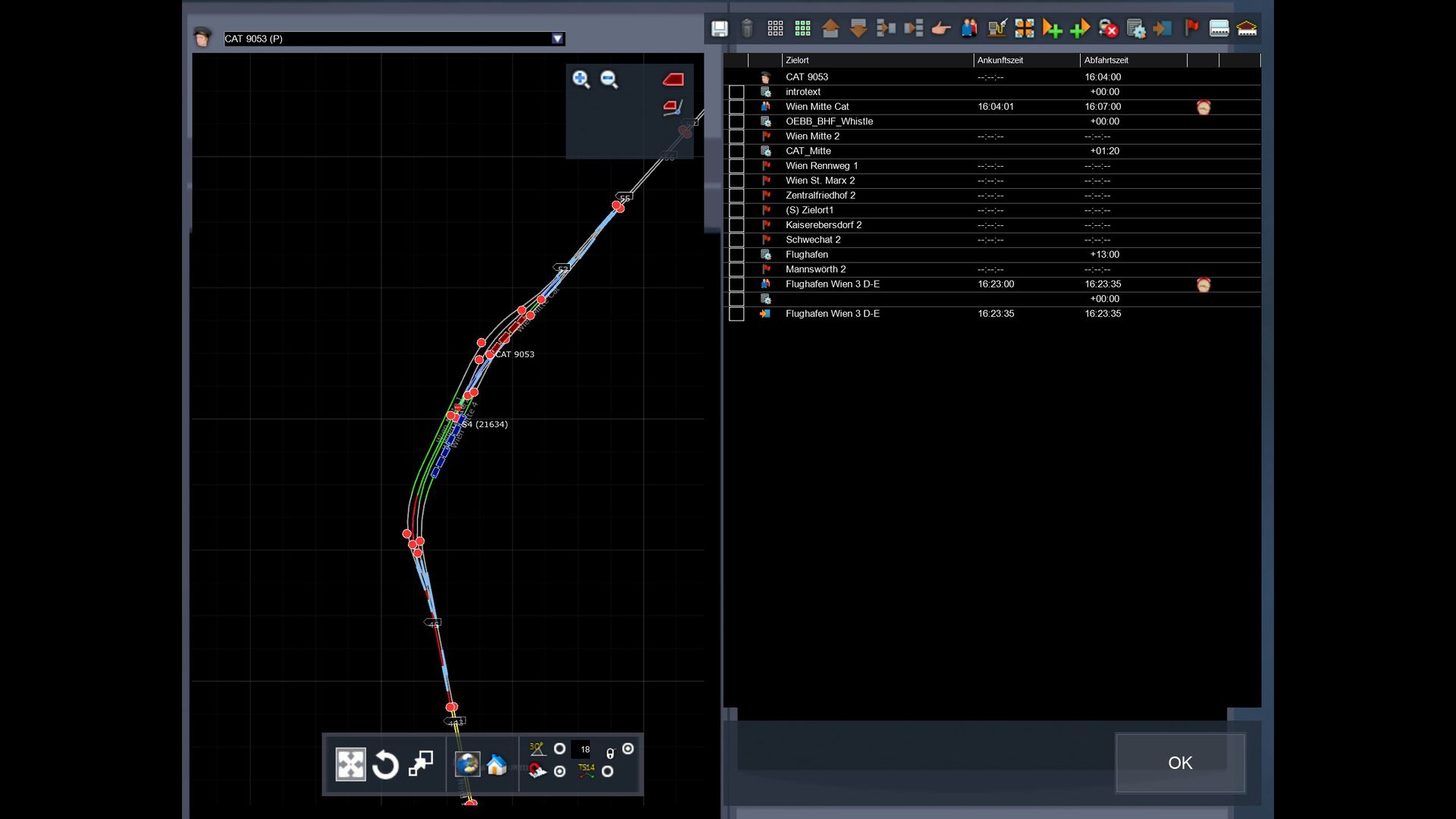This screenshot has height=819, width=1456.
Task: Click the red waypoint flag icon
Action: tap(1191, 29)
